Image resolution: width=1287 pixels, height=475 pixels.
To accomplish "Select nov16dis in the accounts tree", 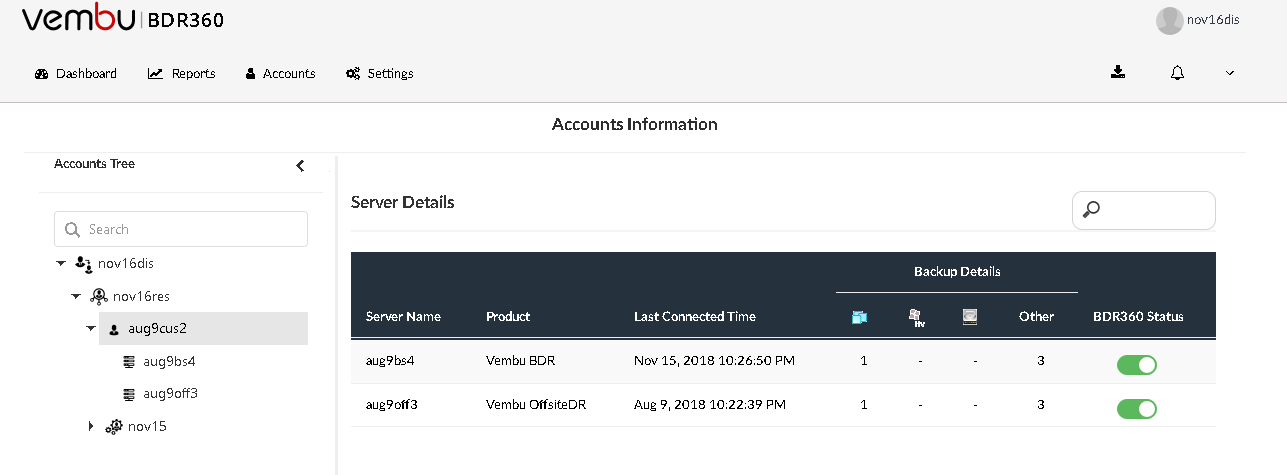I will (125, 263).
